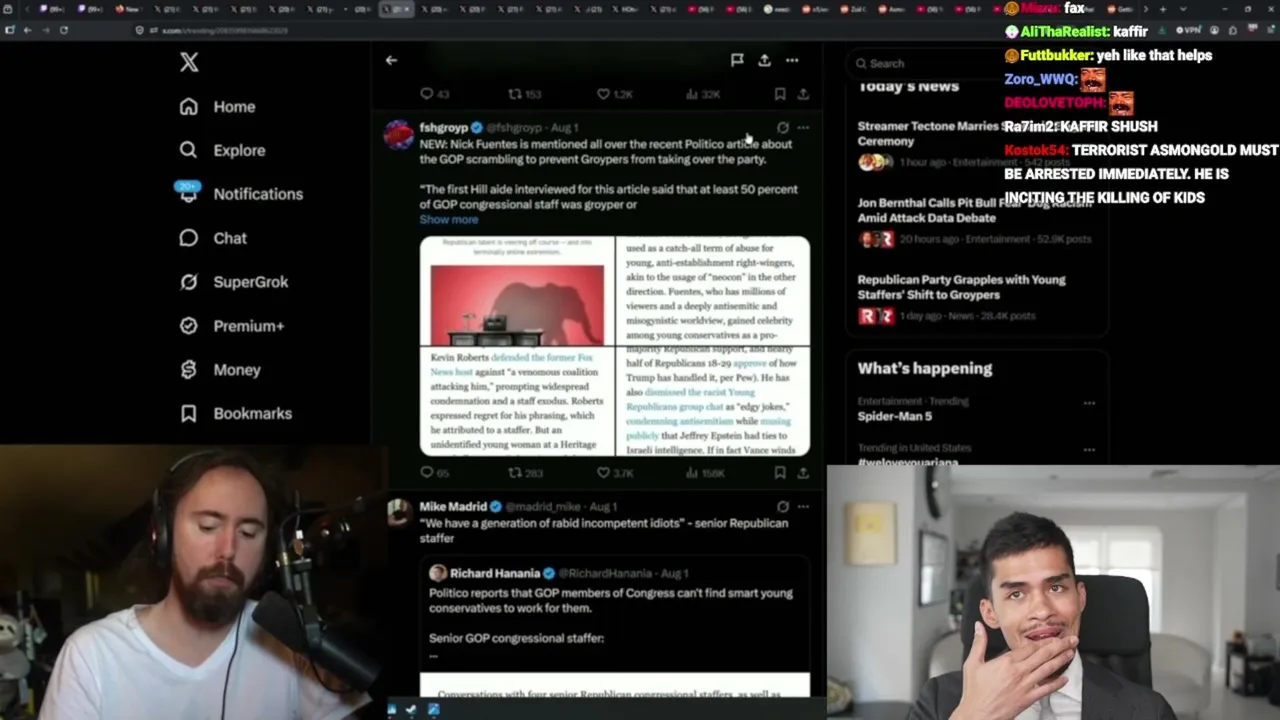The width and height of the screenshot is (1280, 720).
Task: Bookmark fshgroyp's post
Action: (x=780, y=473)
